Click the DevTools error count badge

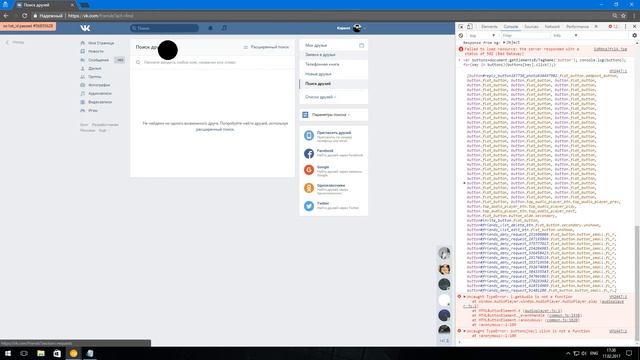(613, 27)
